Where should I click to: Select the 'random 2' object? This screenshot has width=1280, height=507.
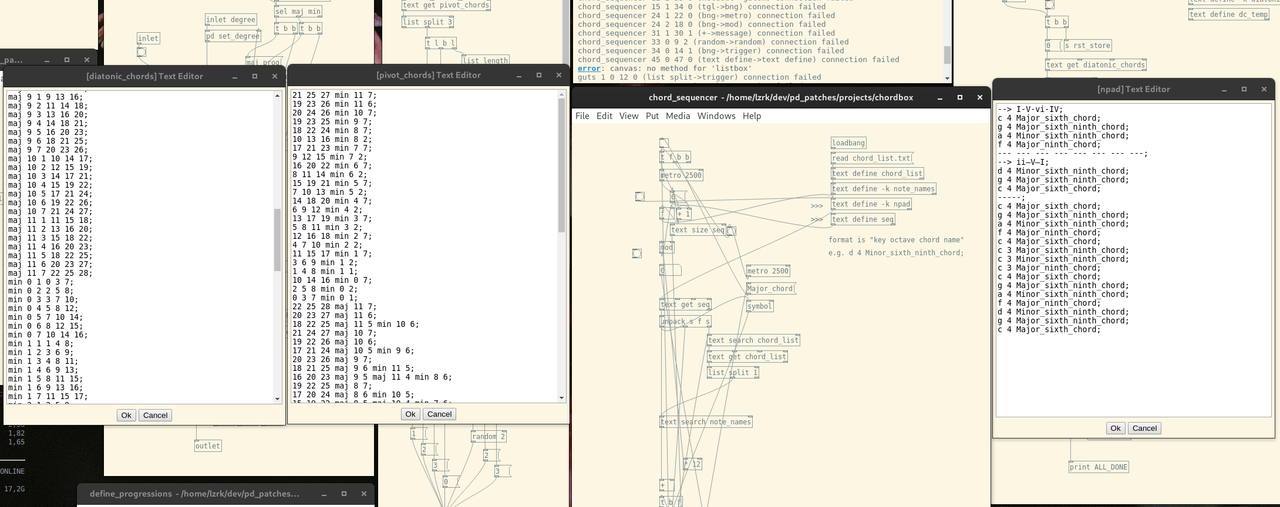tap(489, 437)
